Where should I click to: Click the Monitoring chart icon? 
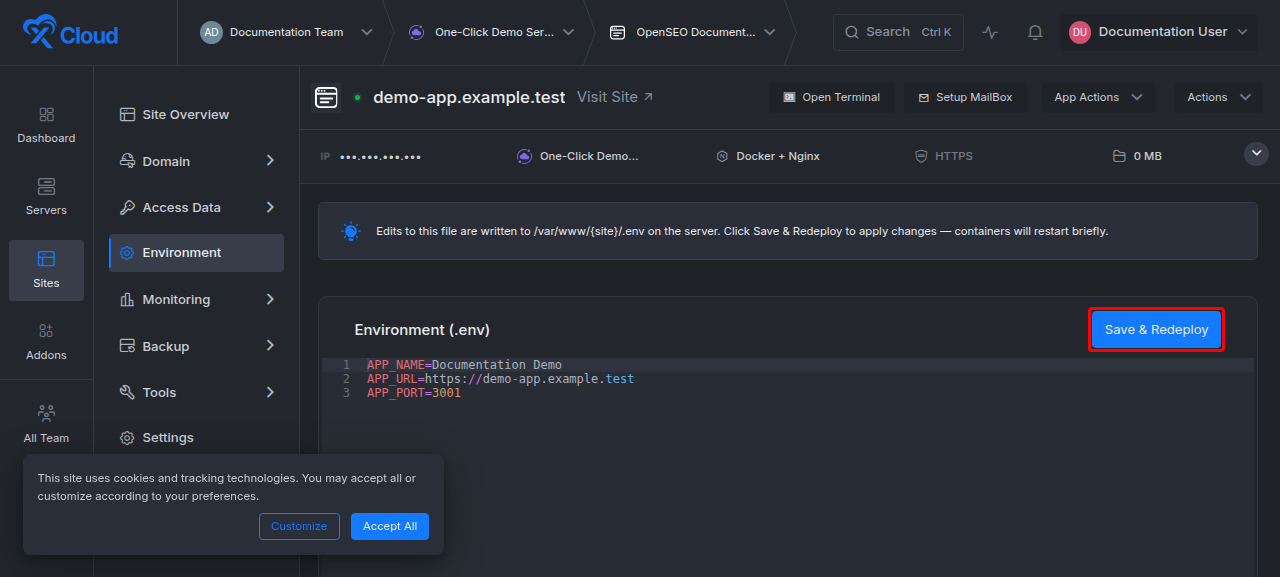[127, 299]
